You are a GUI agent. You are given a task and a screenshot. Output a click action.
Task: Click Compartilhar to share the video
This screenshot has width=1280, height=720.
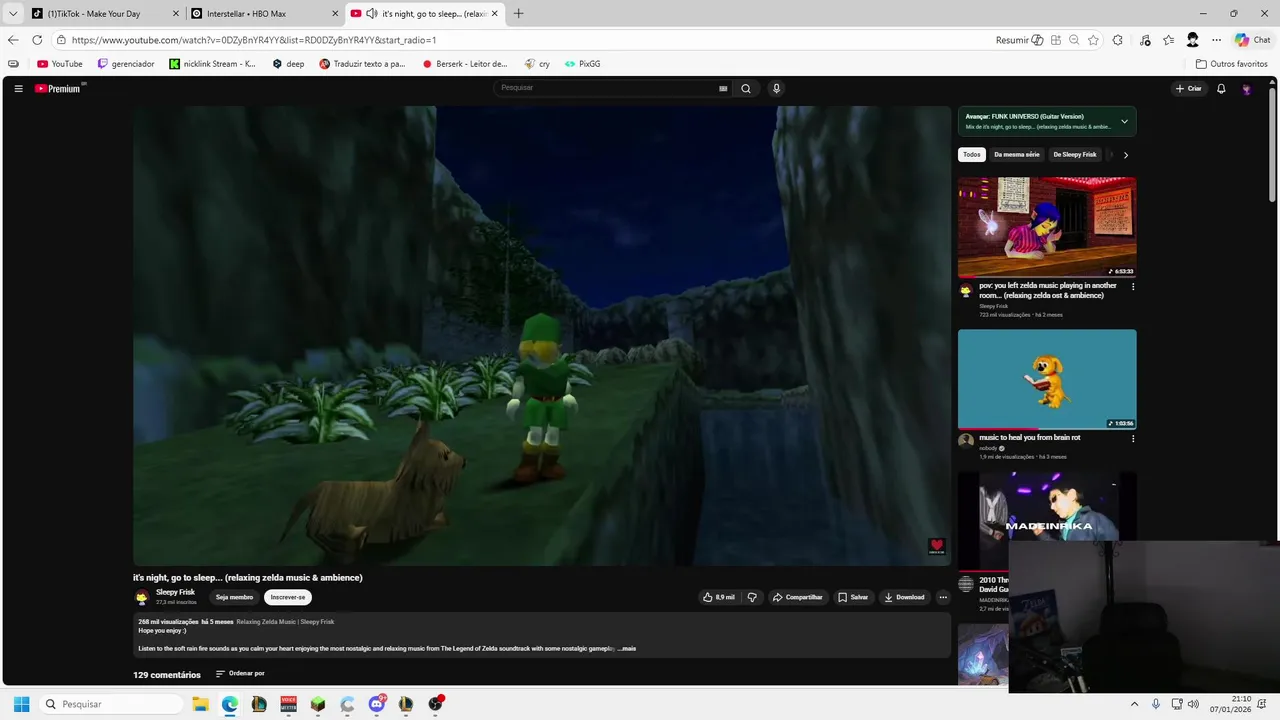pyautogui.click(x=797, y=597)
